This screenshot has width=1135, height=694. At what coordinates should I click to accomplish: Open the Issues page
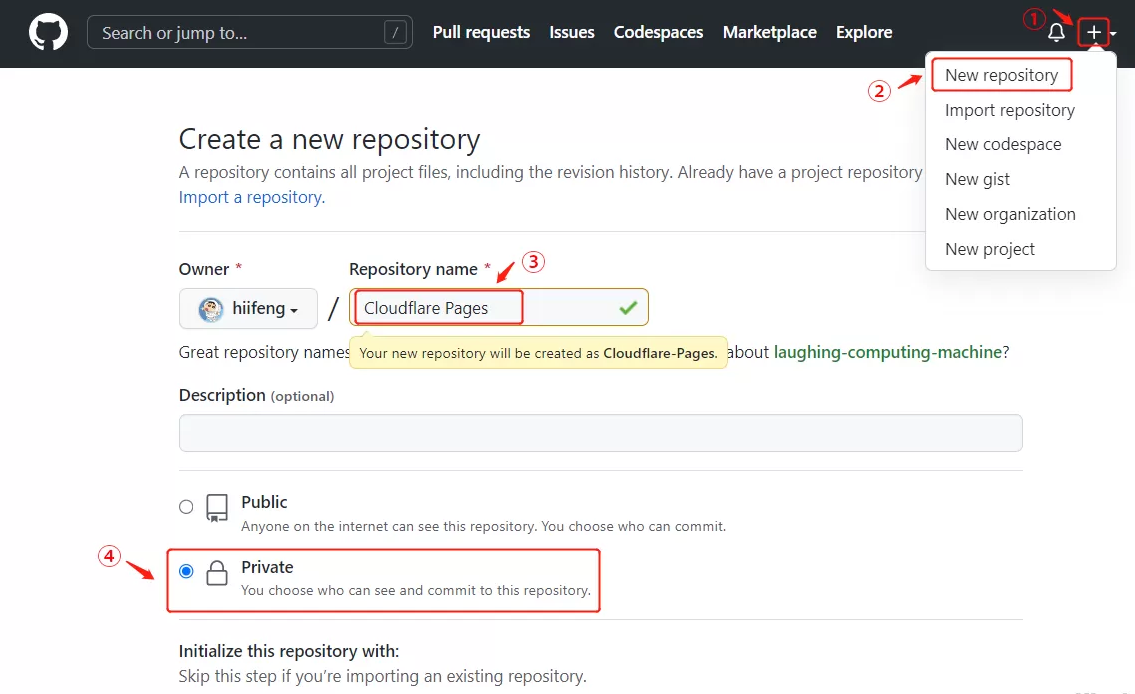[572, 33]
